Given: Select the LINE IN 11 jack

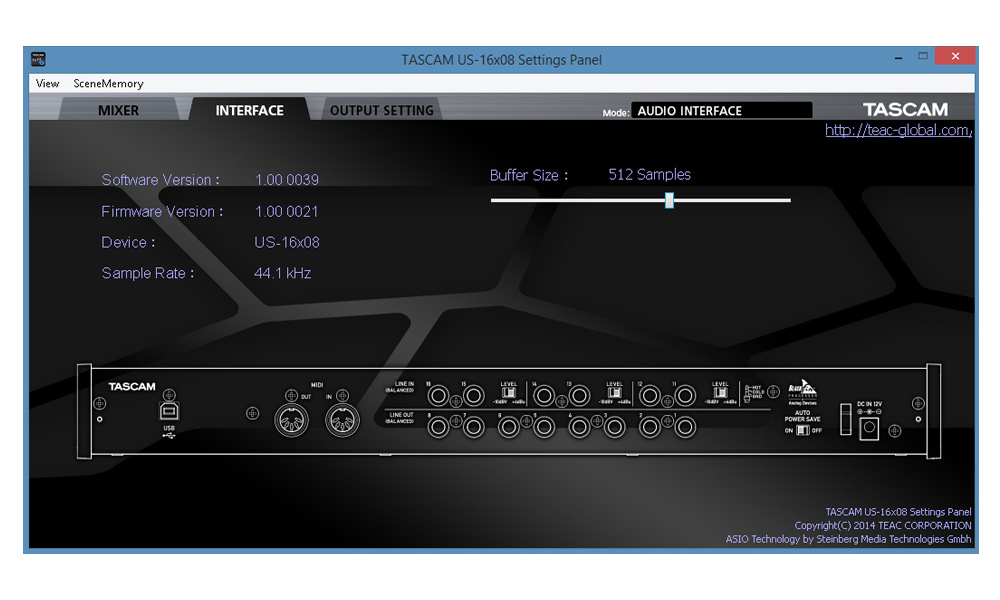Looking at the screenshot, I should (686, 397).
